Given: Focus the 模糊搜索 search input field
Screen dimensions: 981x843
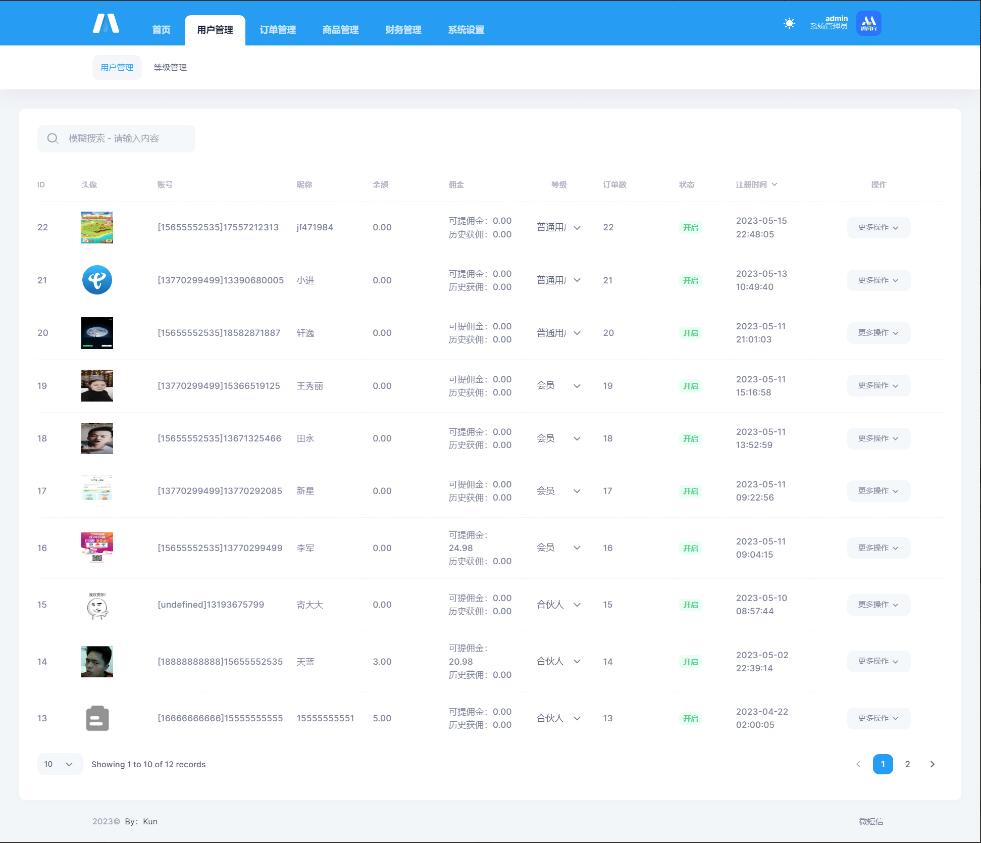Looking at the screenshot, I should click(x=125, y=139).
